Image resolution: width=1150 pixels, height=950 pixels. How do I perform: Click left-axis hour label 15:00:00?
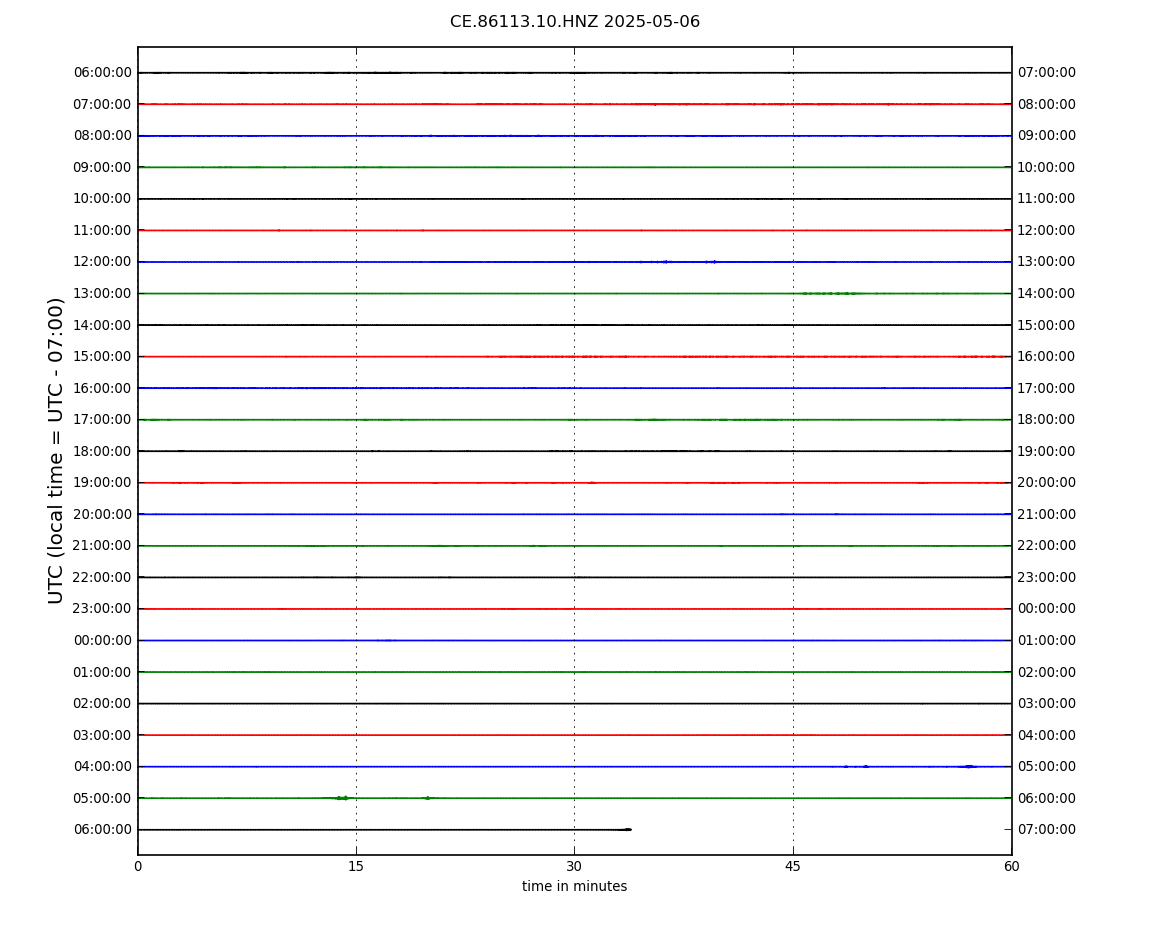click(x=103, y=357)
